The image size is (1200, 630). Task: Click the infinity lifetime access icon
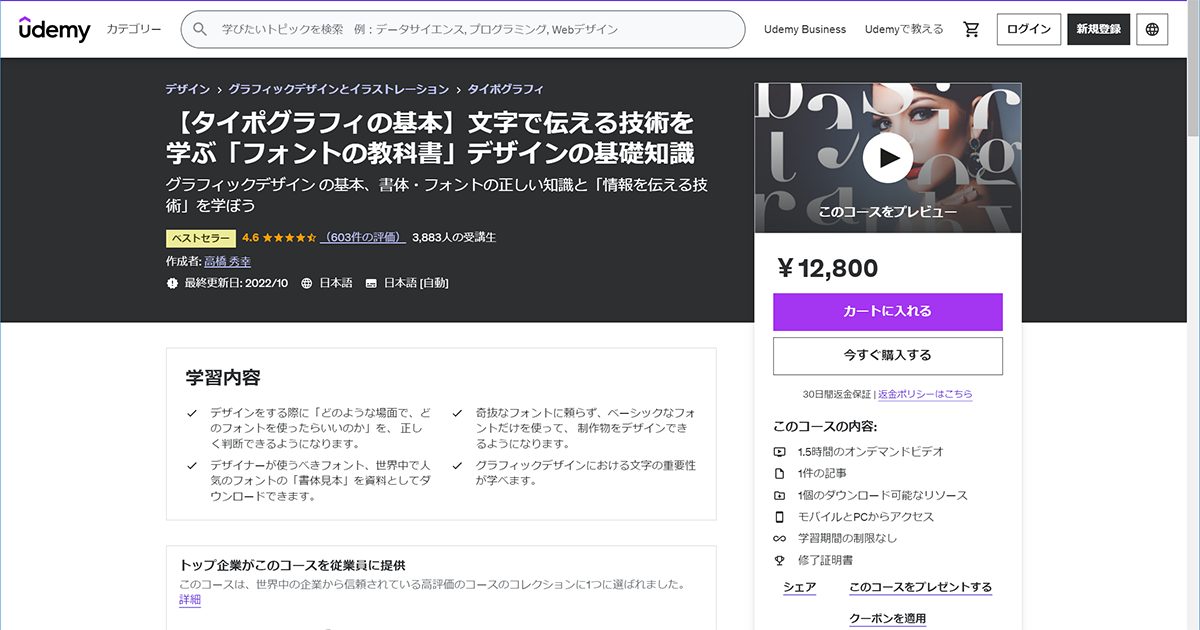780,539
